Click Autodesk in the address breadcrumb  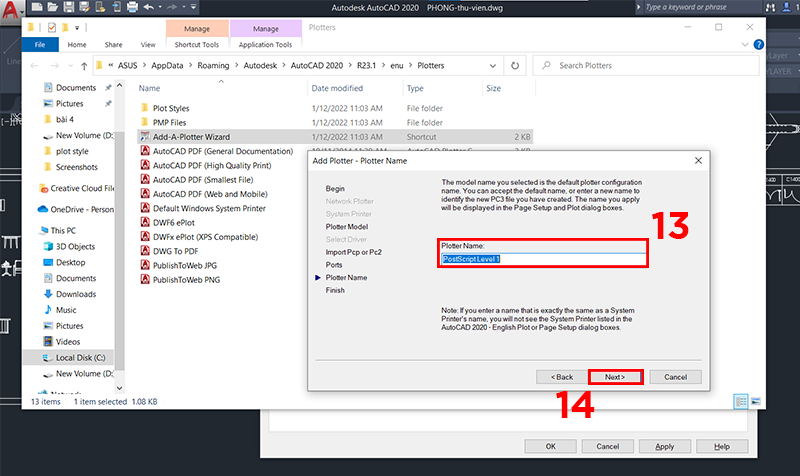[x=260, y=66]
